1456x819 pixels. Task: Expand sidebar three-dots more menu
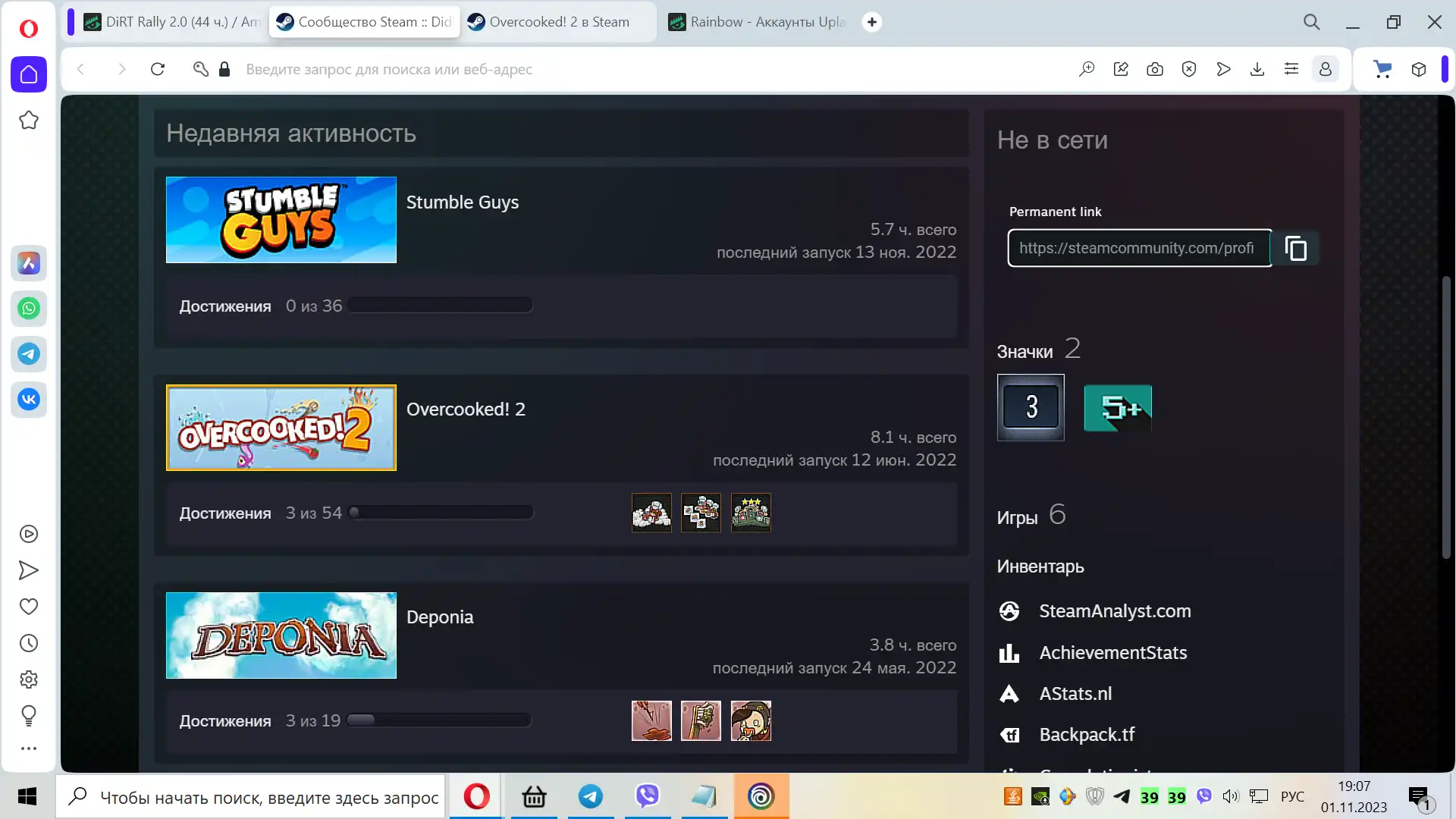tap(29, 748)
